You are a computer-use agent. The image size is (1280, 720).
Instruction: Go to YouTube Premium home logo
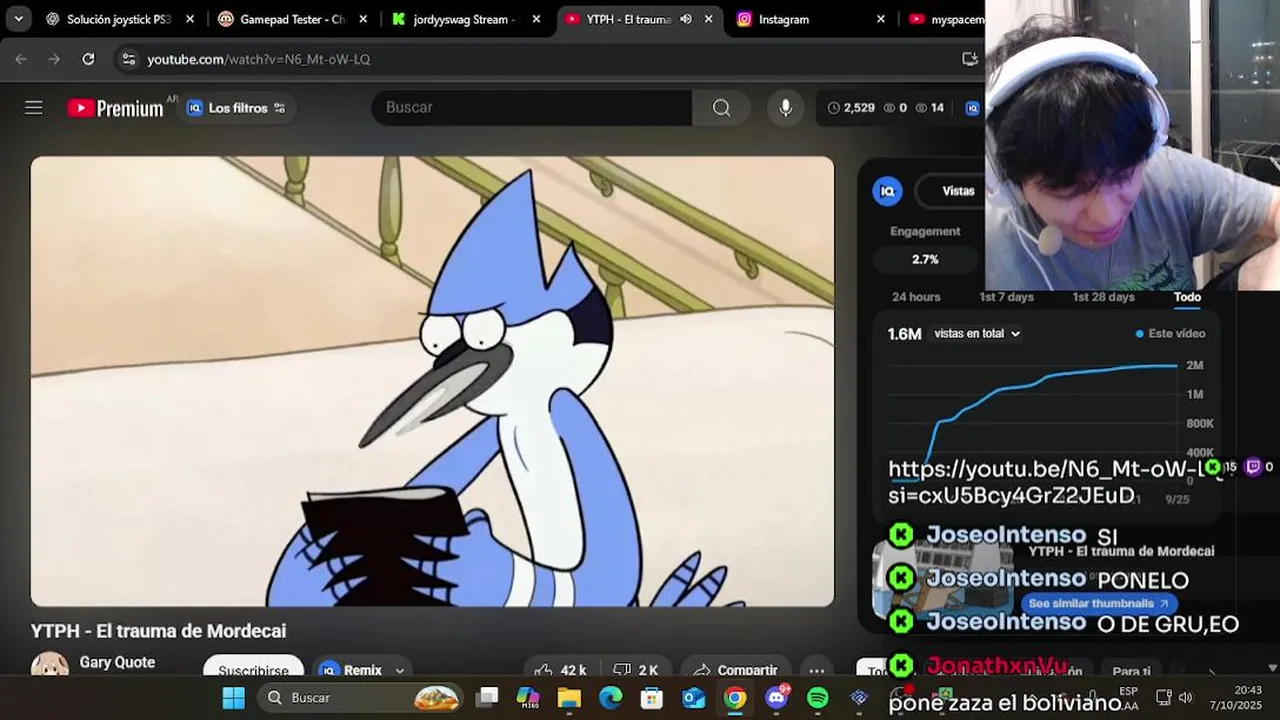click(x=115, y=108)
